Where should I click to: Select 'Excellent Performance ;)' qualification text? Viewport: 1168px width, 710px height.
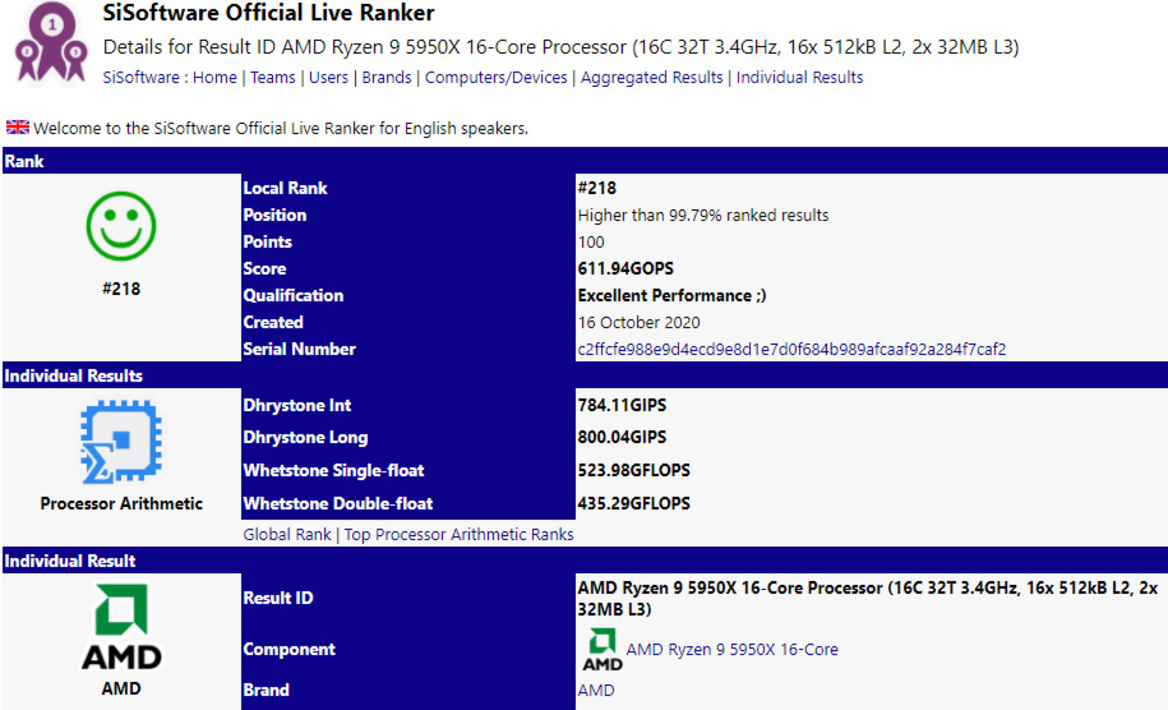click(x=672, y=296)
